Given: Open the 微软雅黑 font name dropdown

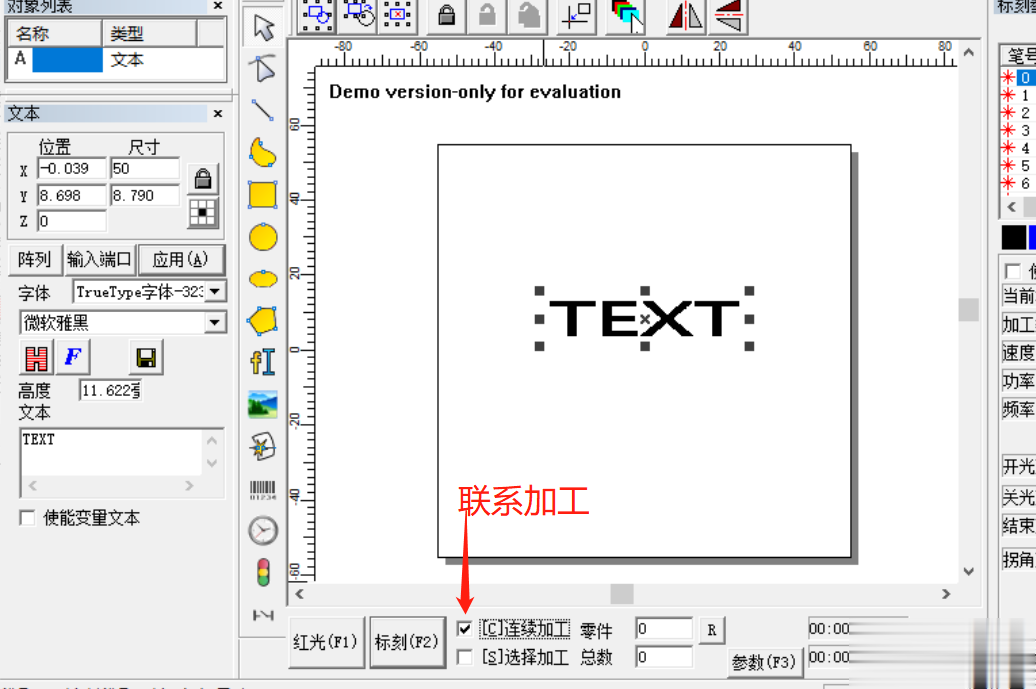Looking at the screenshot, I should 215,322.
